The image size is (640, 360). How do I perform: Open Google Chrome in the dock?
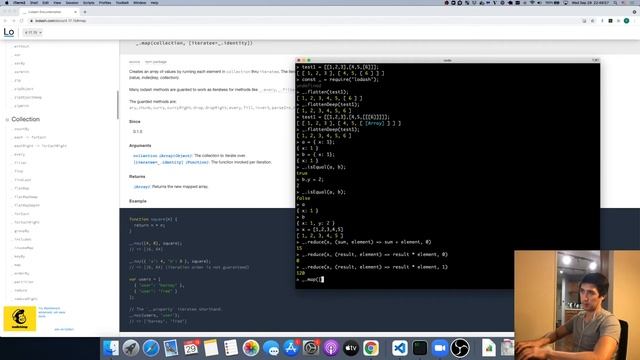[x=371, y=348]
